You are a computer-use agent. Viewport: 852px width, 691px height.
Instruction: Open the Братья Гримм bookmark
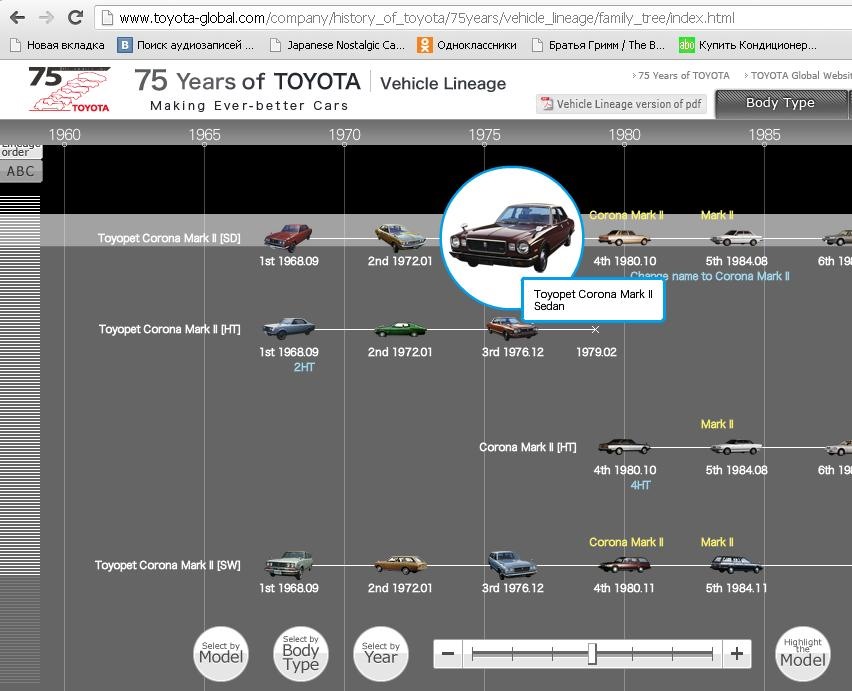click(598, 45)
